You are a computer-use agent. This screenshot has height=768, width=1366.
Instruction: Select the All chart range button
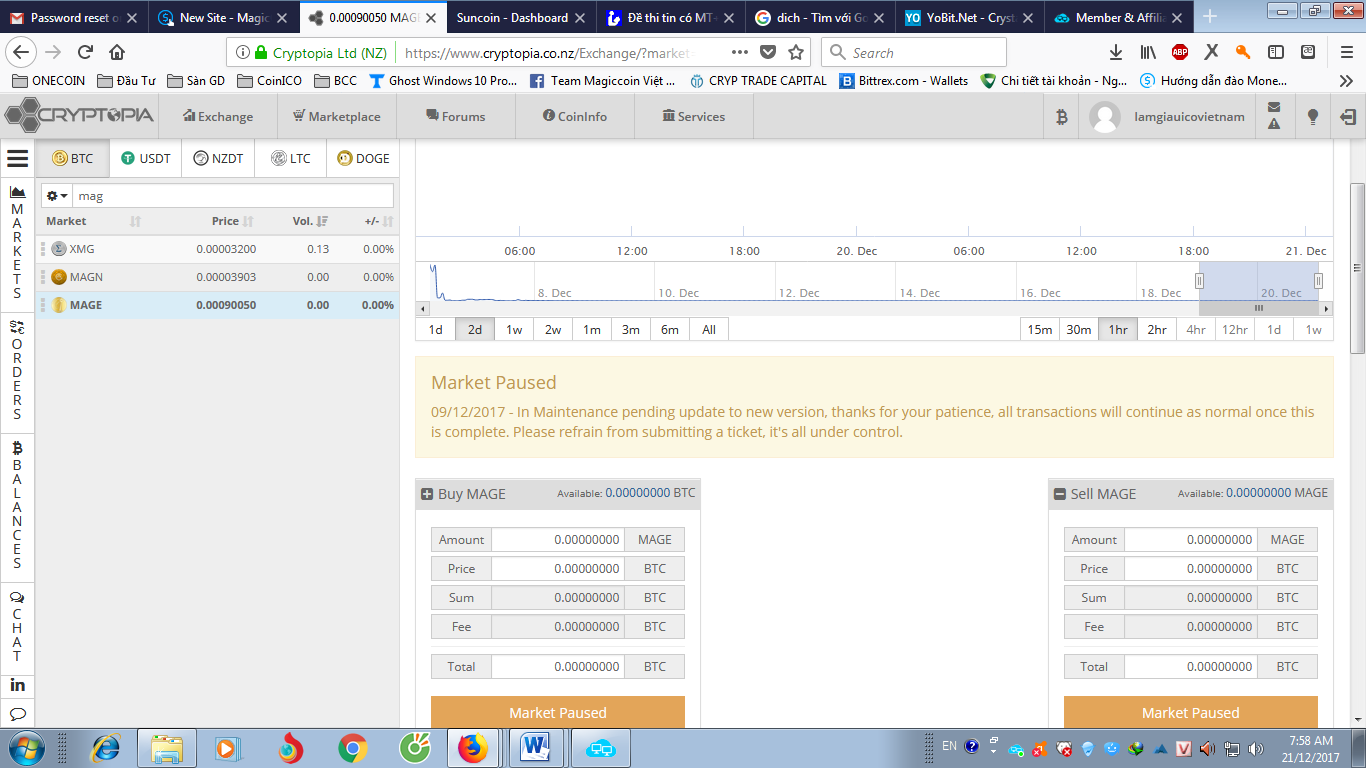[x=709, y=329]
